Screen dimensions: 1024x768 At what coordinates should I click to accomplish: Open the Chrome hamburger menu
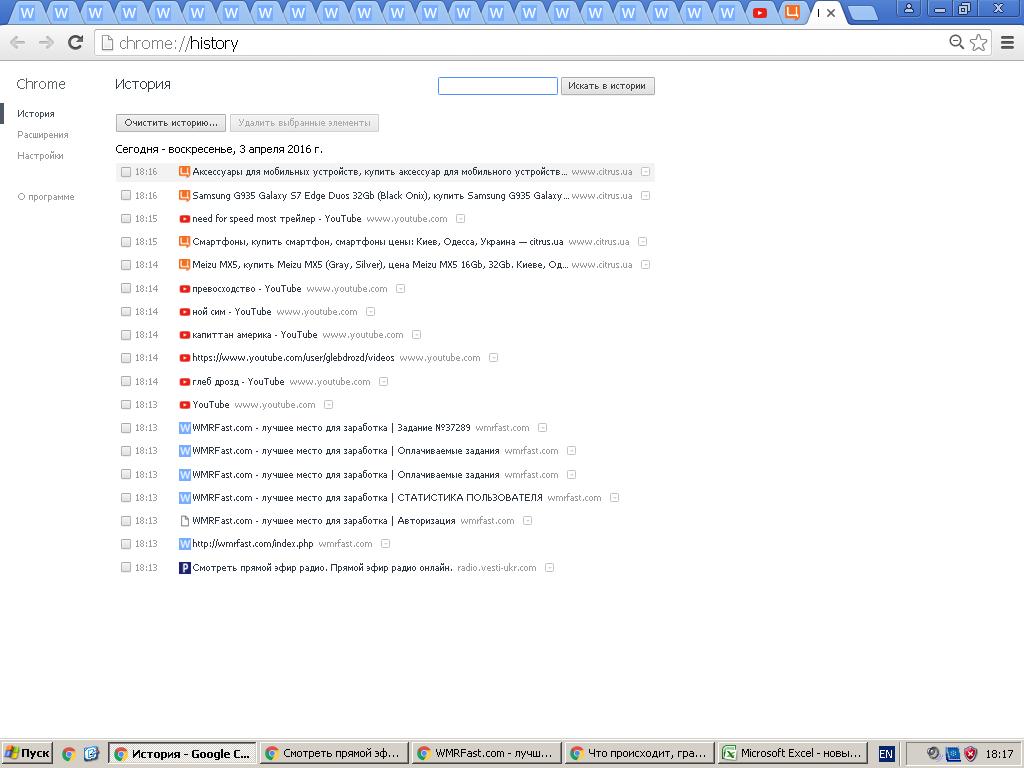pyautogui.click(x=1008, y=43)
